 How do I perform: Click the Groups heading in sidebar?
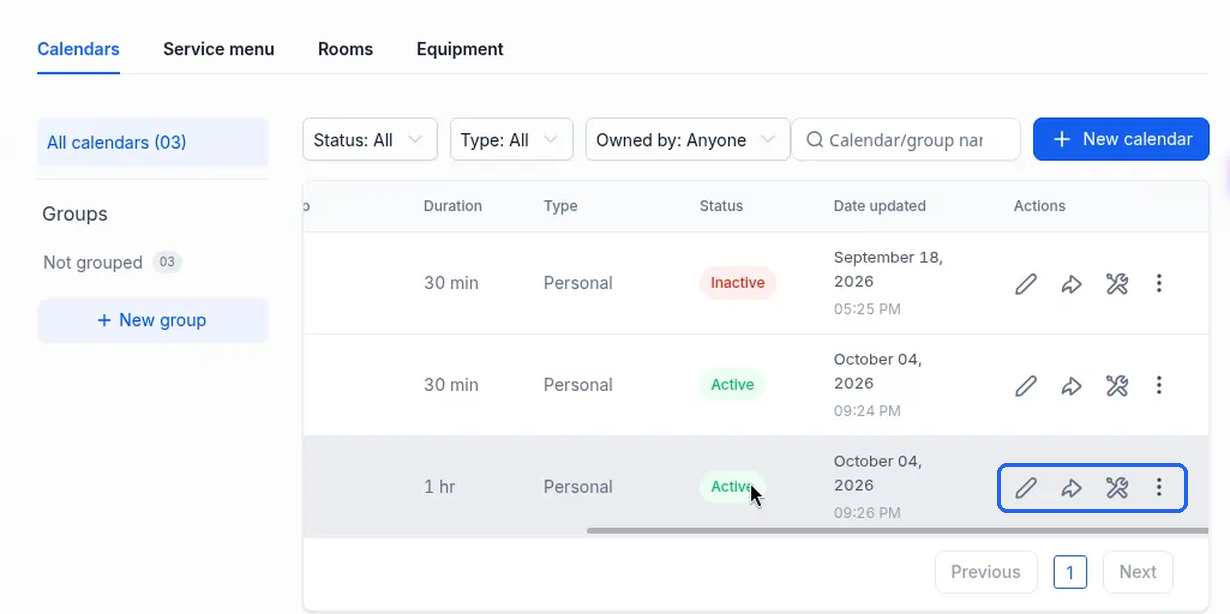(x=75, y=214)
